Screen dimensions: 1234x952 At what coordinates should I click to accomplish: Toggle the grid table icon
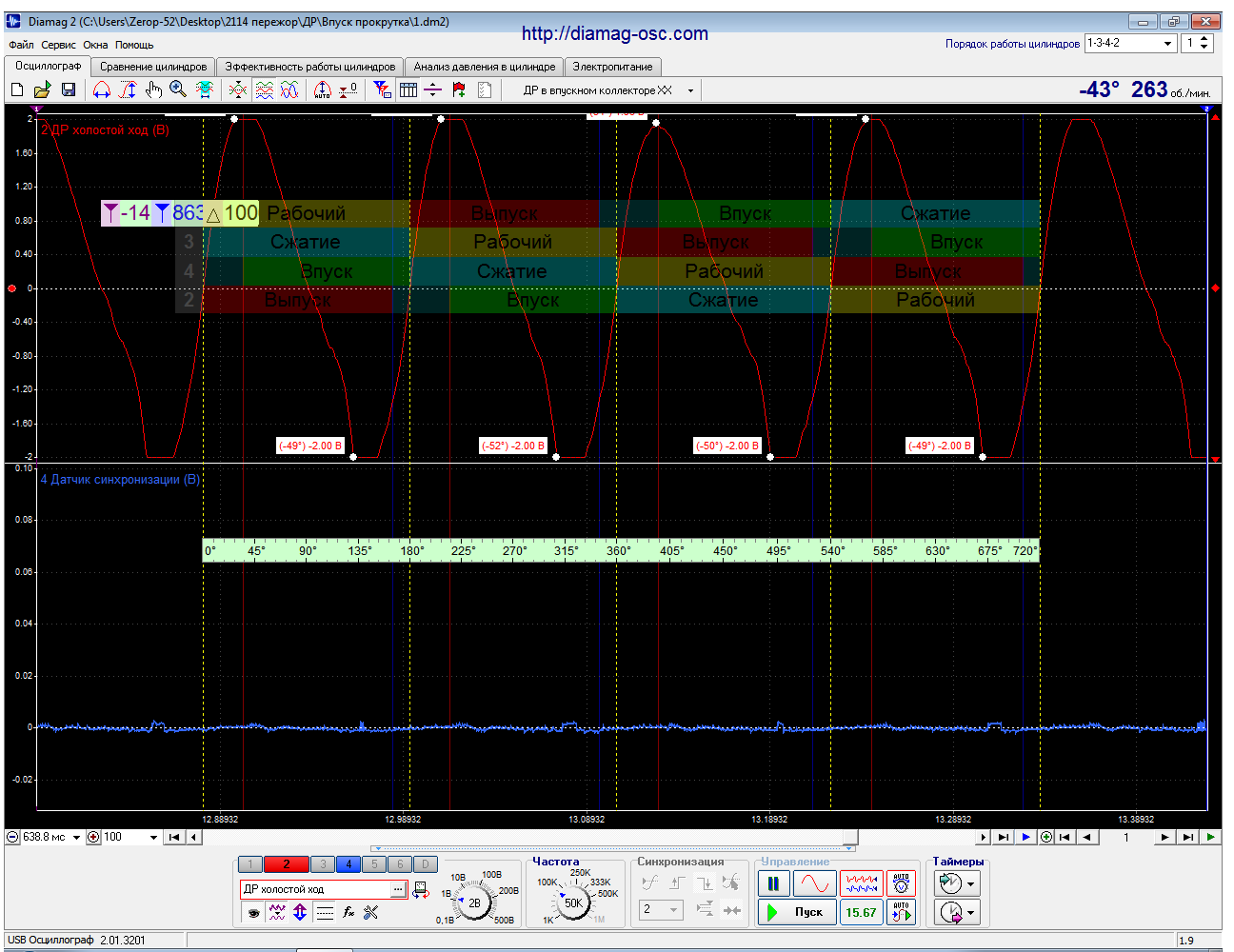tap(408, 89)
